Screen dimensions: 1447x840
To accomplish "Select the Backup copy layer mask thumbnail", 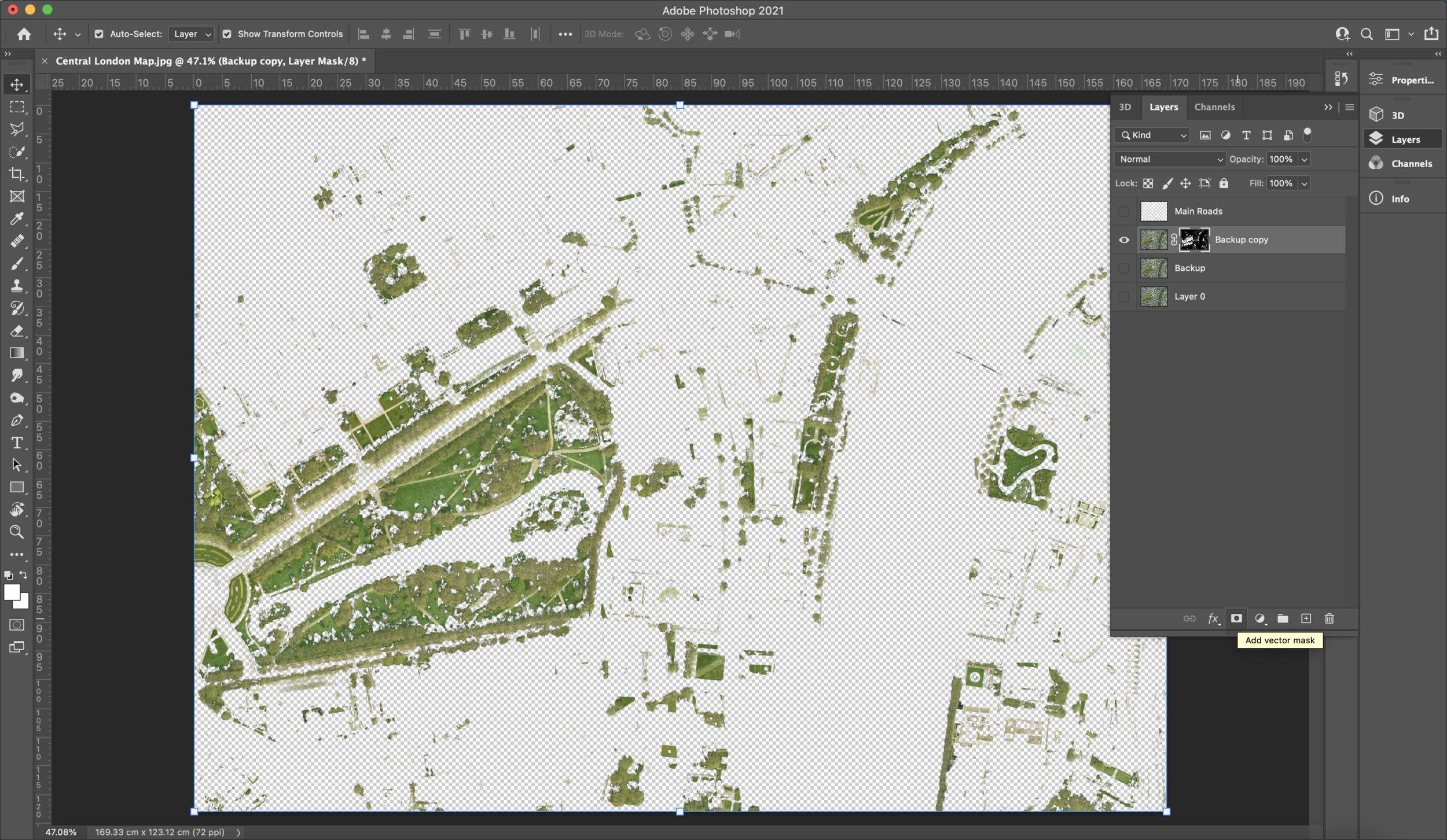I will [1194, 240].
